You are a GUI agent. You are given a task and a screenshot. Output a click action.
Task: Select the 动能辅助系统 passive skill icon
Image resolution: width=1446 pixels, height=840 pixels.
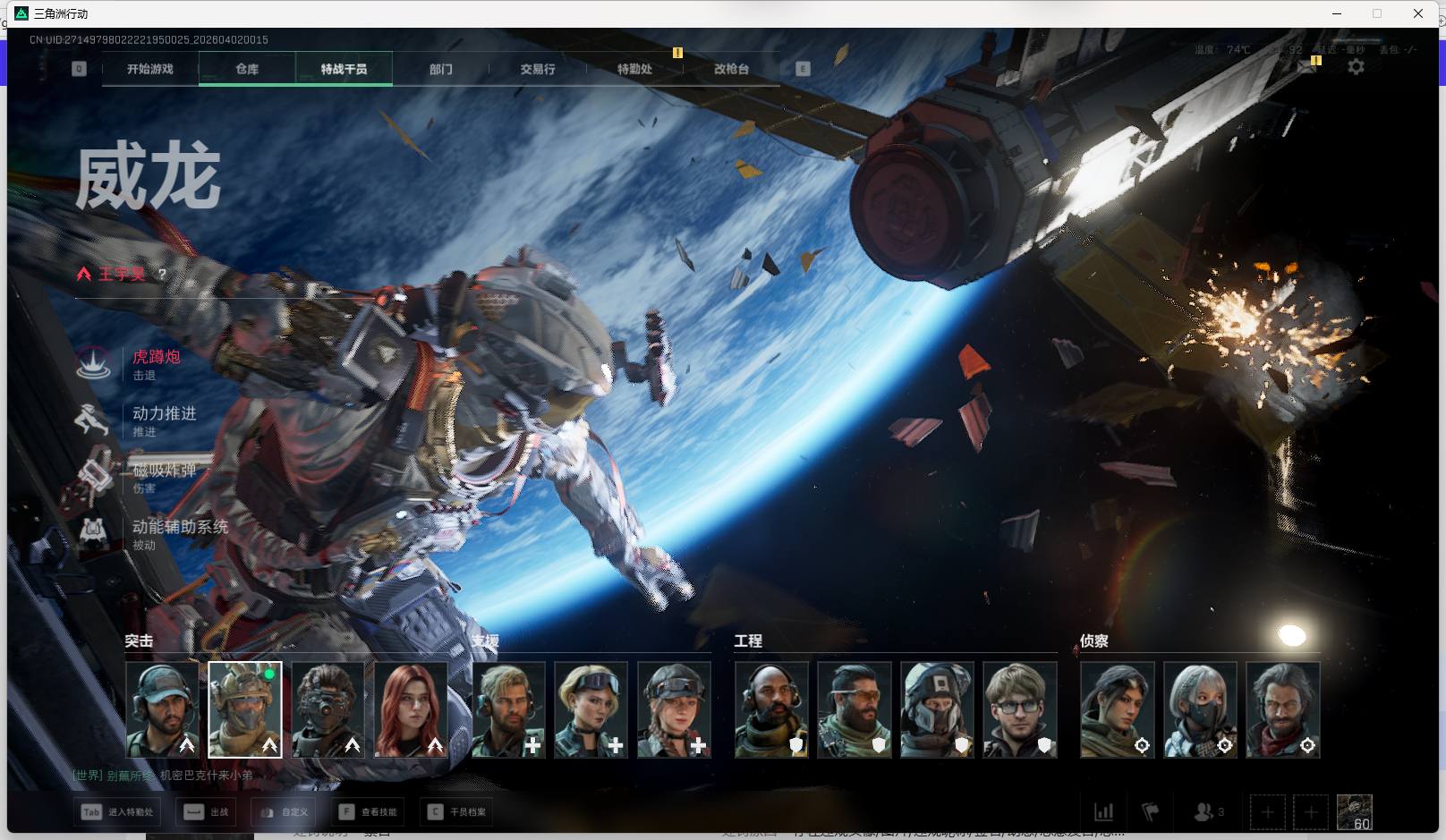point(93,533)
